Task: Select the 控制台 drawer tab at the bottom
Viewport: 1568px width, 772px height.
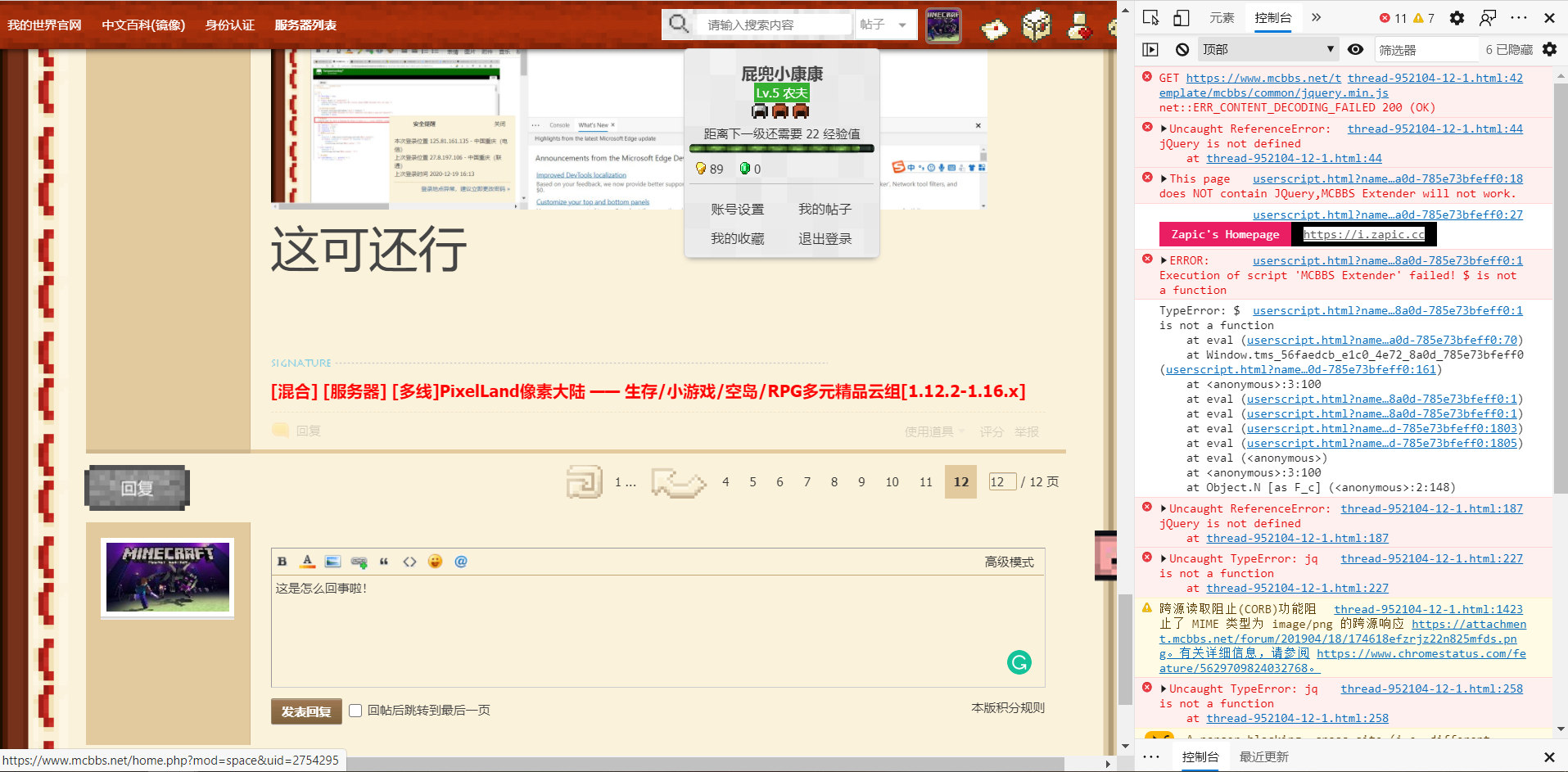Action: click(x=1200, y=757)
